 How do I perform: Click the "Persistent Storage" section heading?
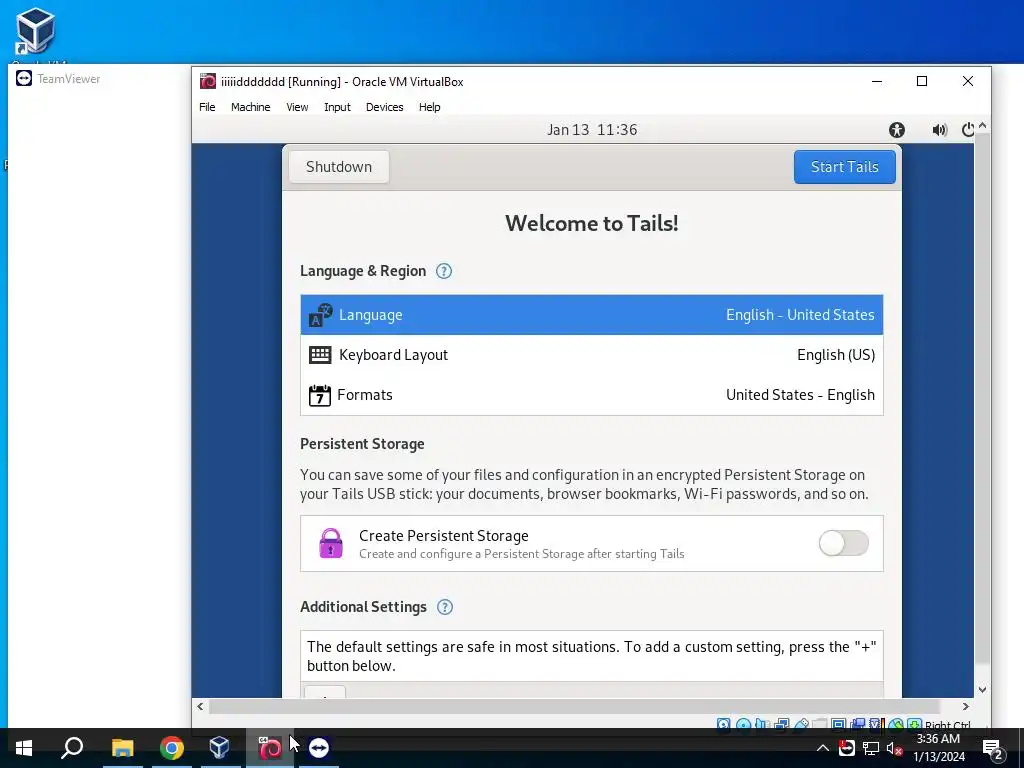click(x=362, y=444)
